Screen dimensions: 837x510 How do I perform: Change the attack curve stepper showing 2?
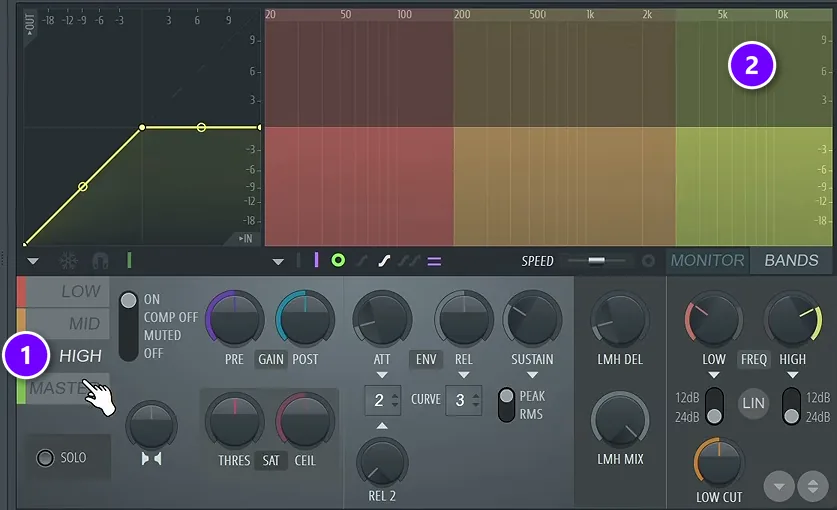(x=383, y=400)
